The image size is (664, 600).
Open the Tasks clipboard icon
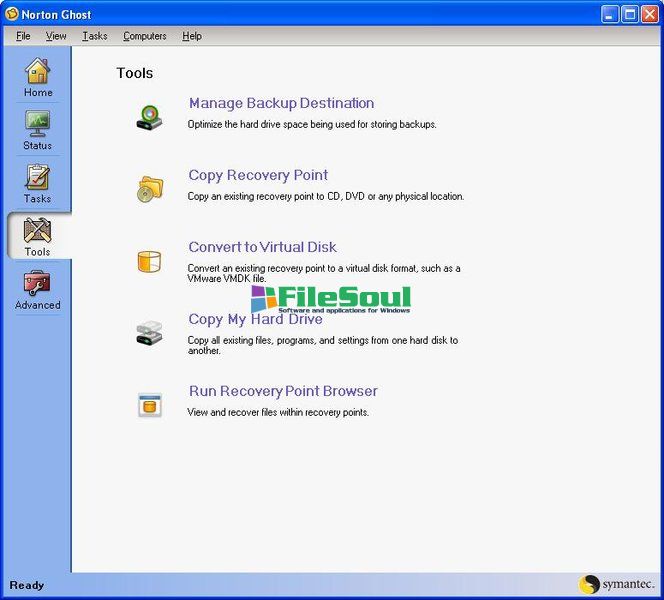[x=37, y=178]
